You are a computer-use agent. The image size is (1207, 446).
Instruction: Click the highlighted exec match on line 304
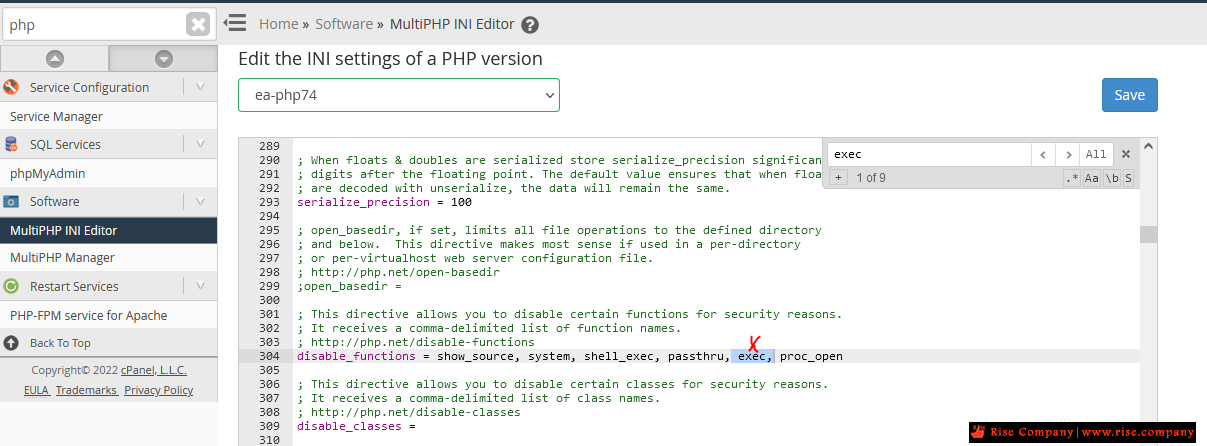coord(752,356)
